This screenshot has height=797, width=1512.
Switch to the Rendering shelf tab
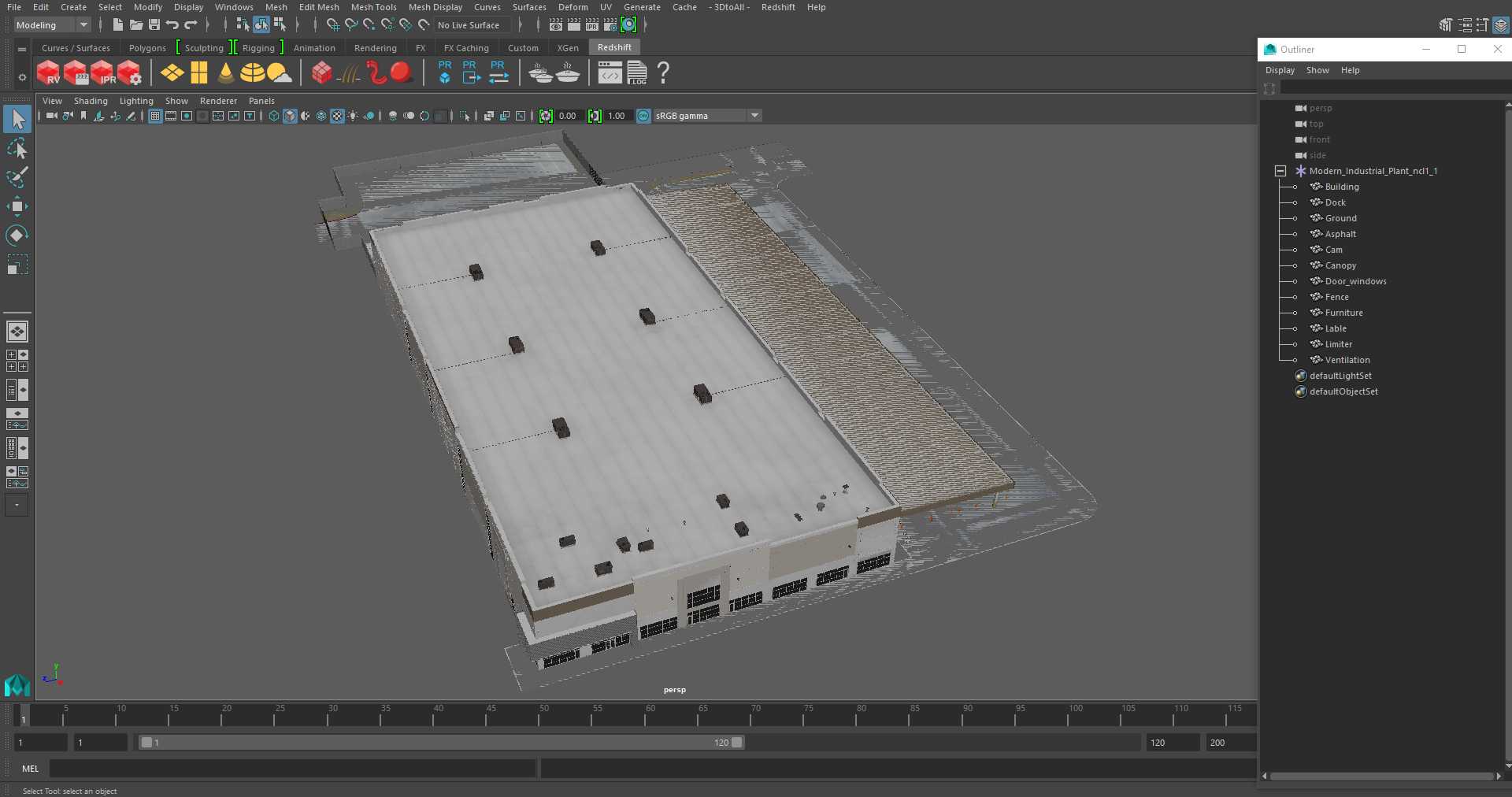click(x=376, y=48)
